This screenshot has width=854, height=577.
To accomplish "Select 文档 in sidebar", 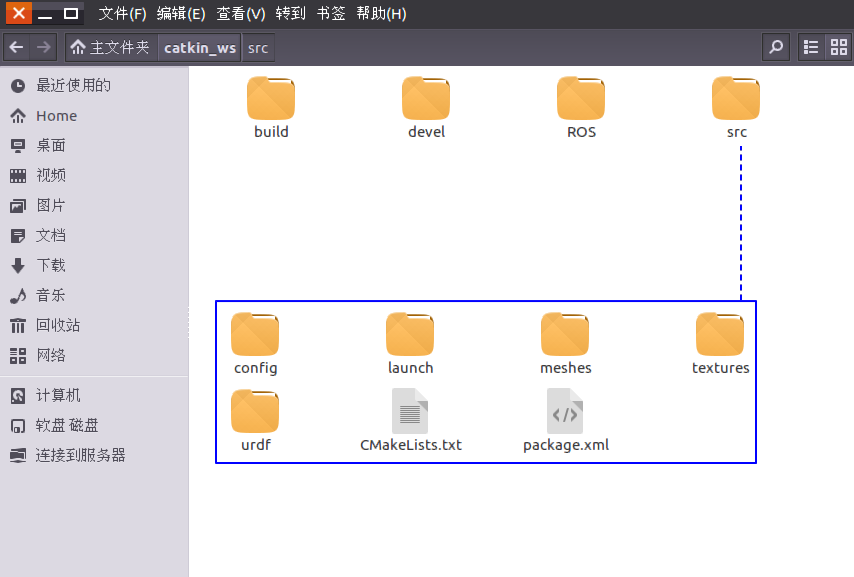I will [94, 235].
